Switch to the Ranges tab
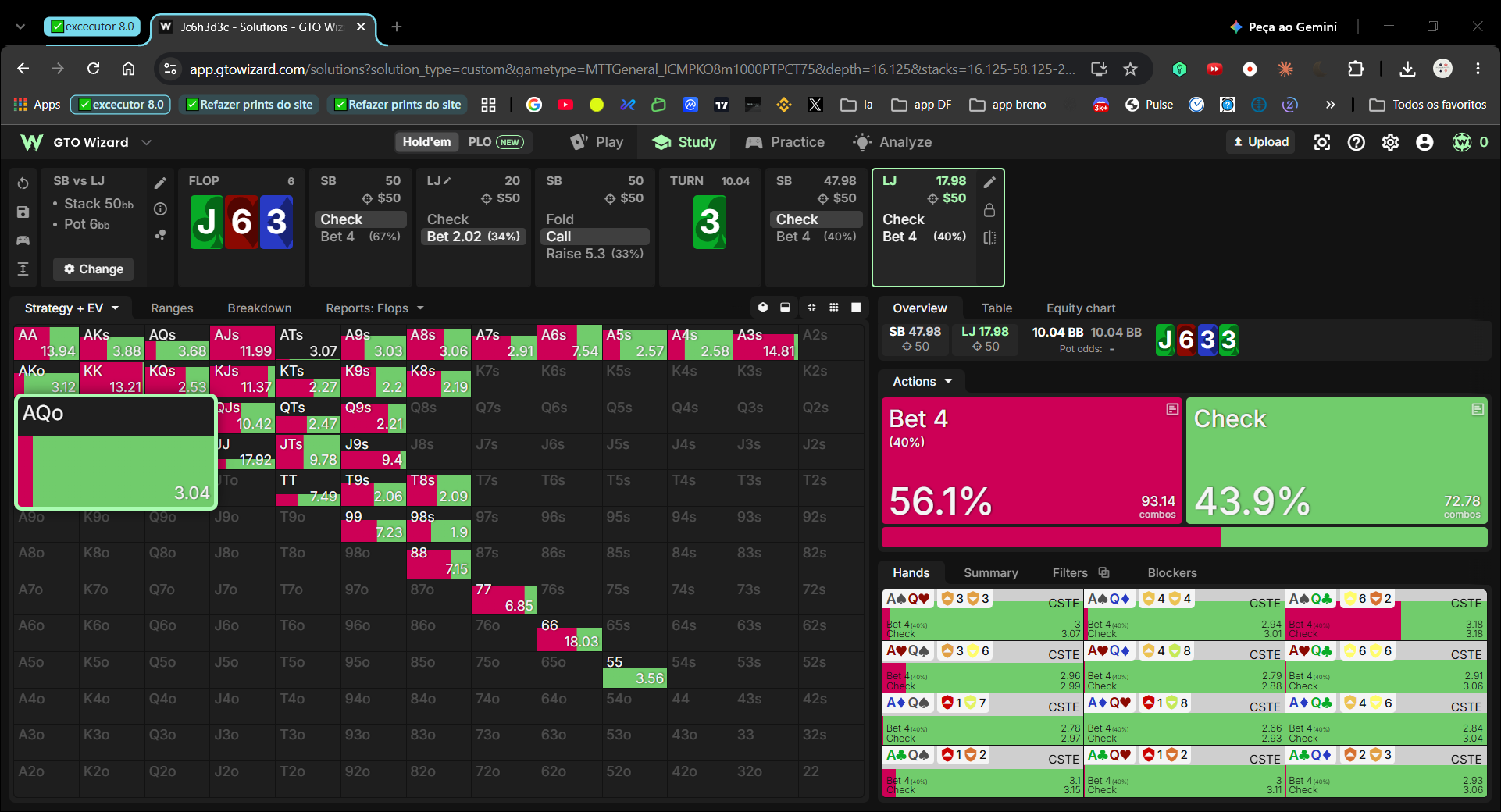Image resolution: width=1501 pixels, height=812 pixels. 172,308
